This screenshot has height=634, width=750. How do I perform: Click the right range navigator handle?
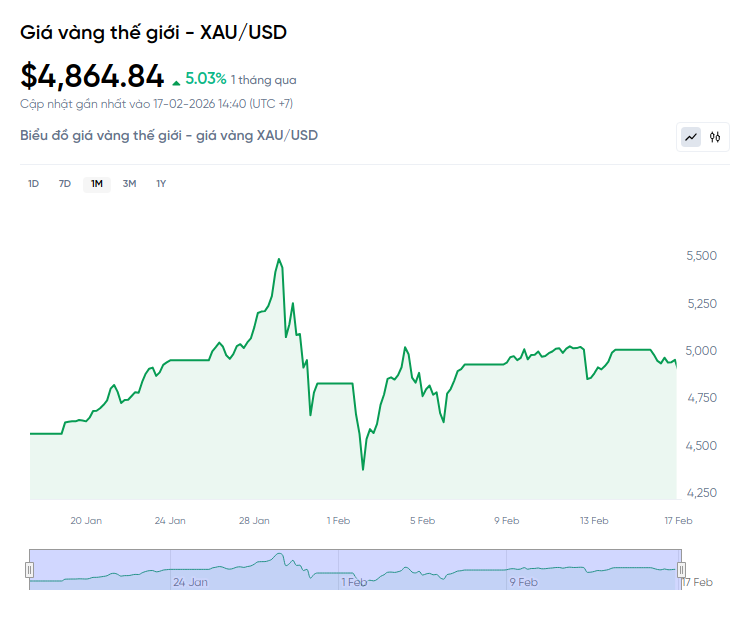(x=681, y=570)
